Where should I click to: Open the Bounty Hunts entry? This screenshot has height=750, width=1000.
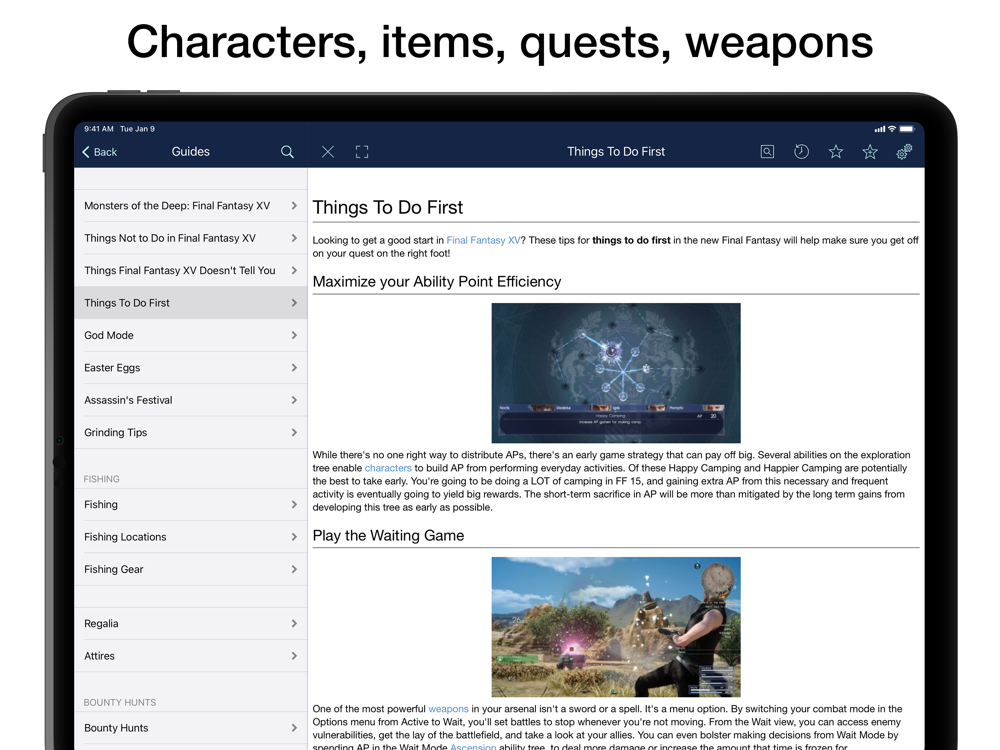click(x=191, y=728)
